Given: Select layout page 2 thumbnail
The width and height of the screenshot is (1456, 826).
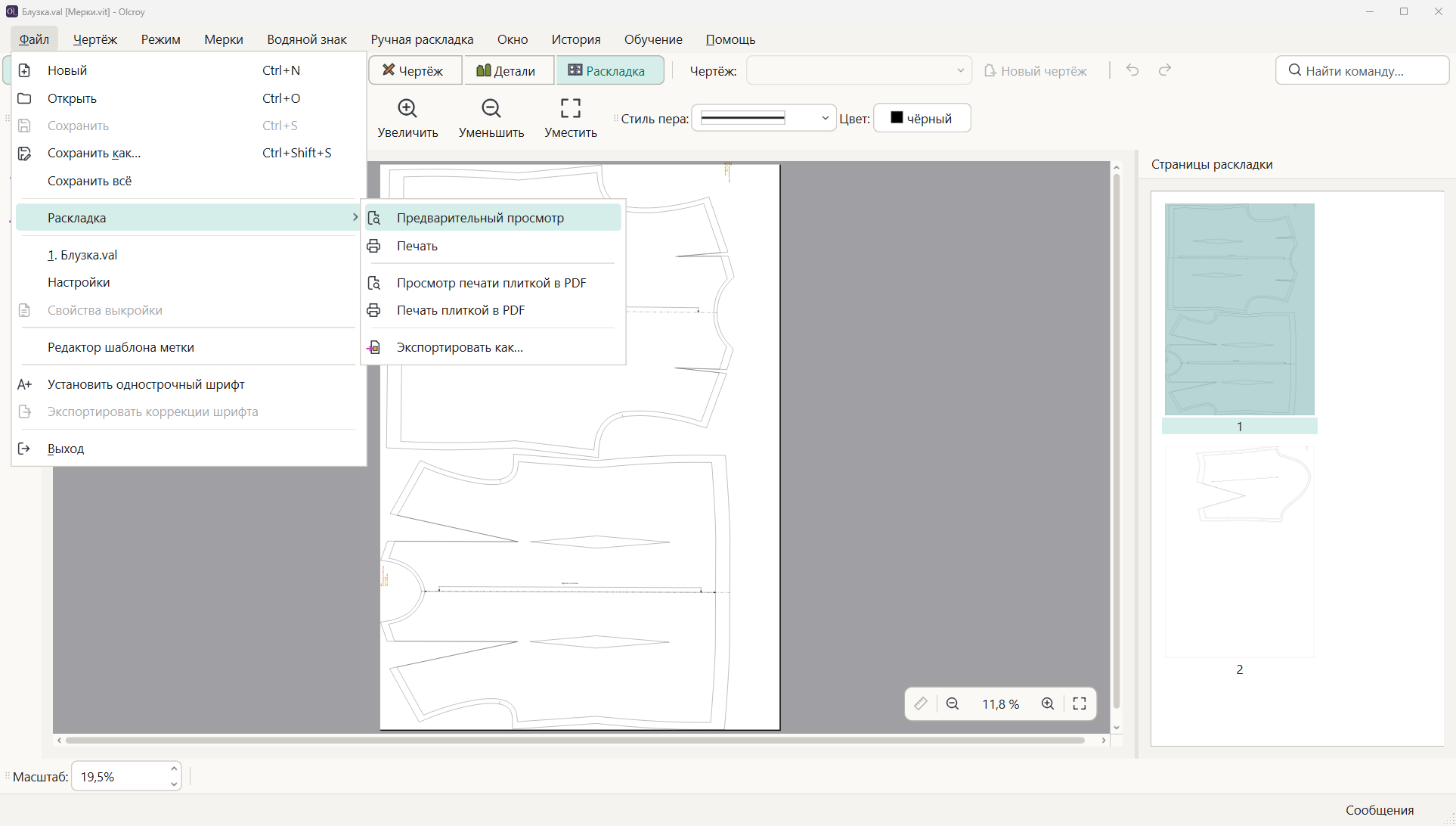Looking at the screenshot, I should tap(1240, 552).
